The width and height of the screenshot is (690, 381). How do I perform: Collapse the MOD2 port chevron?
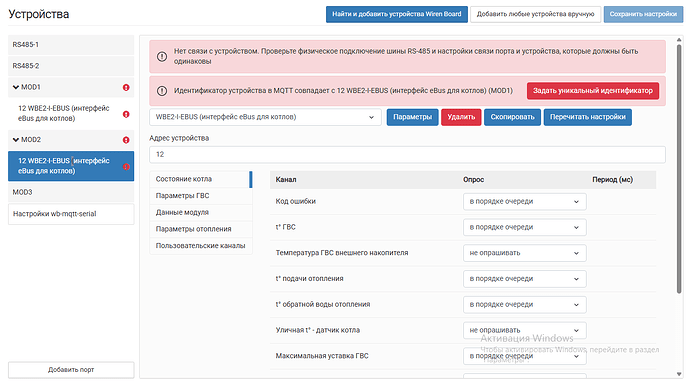pyautogui.click(x=16, y=140)
